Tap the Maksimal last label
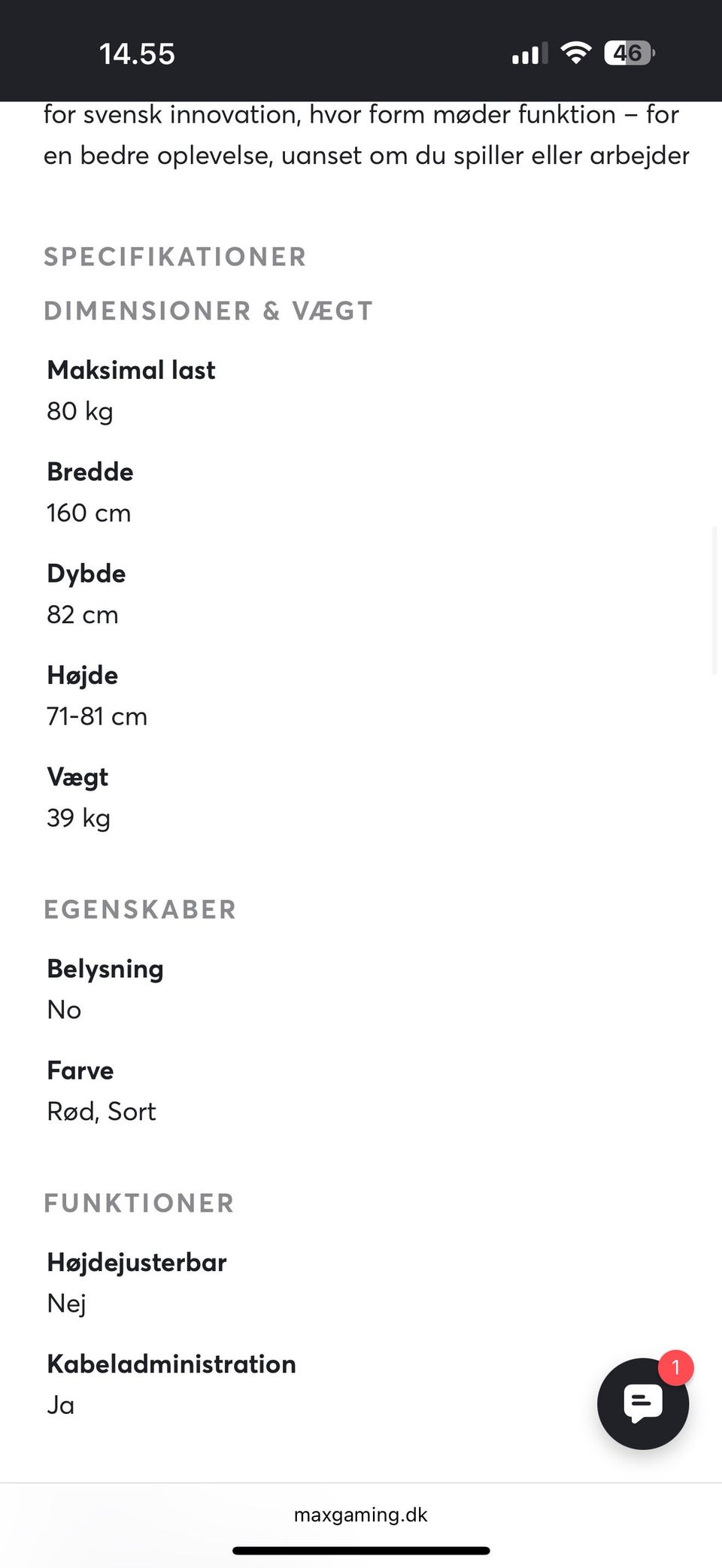The height and width of the screenshot is (1568, 722). [131, 370]
